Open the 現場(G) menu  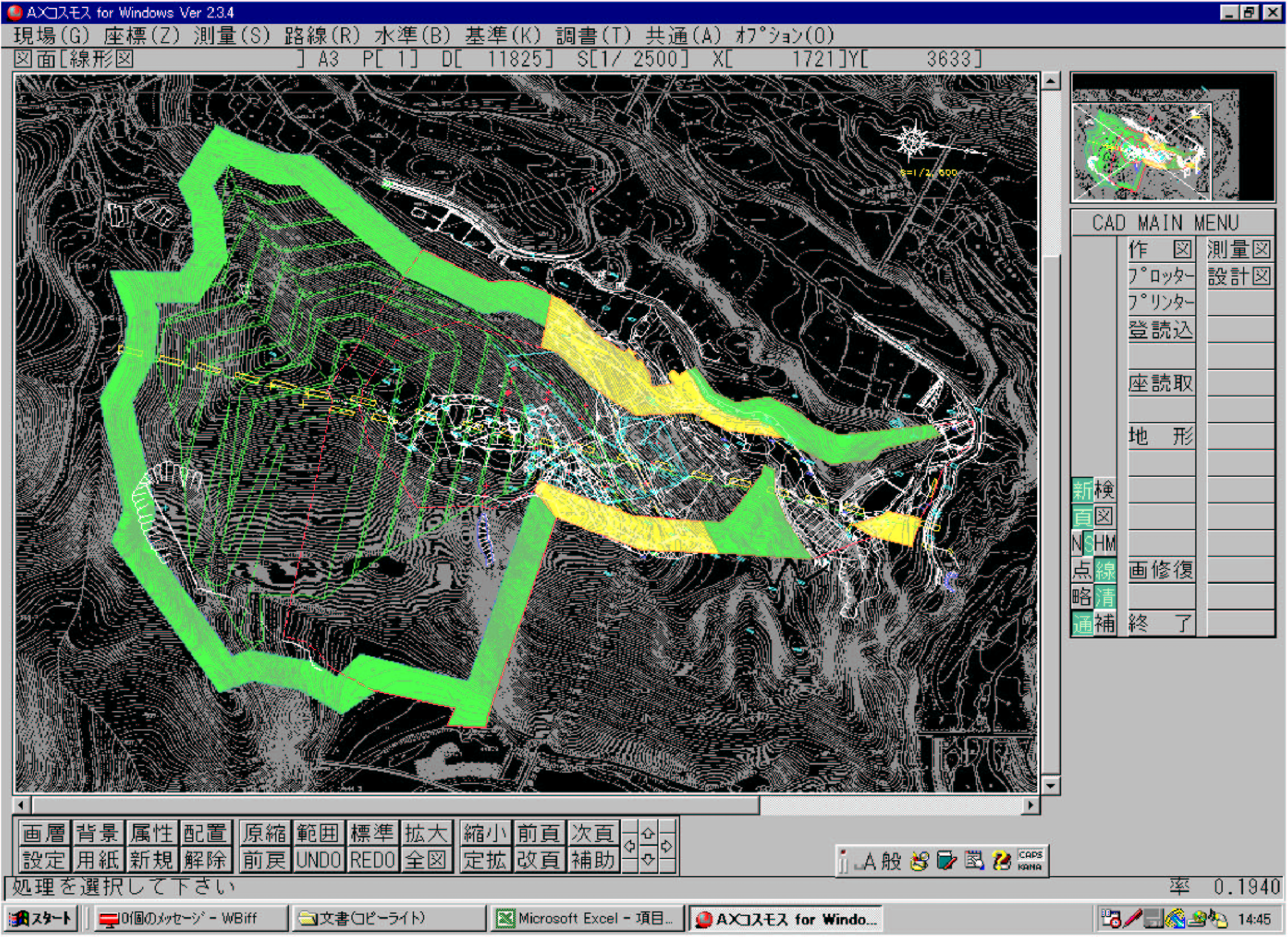[51, 36]
